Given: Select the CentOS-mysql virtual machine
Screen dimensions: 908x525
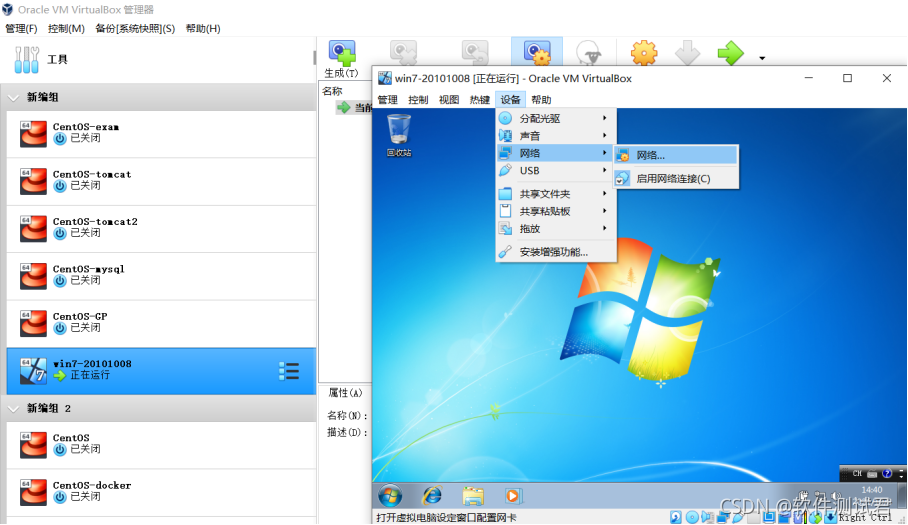Looking at the screenshot, I should tap(161, 276).
